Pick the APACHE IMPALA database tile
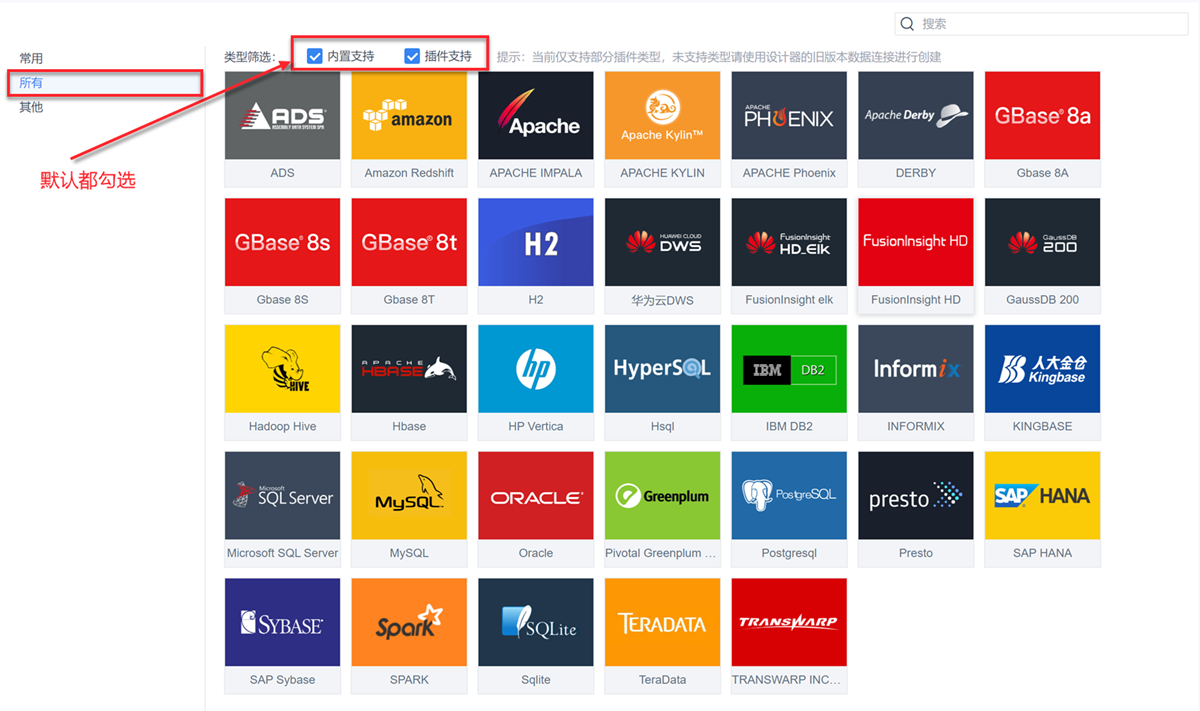 536,129
